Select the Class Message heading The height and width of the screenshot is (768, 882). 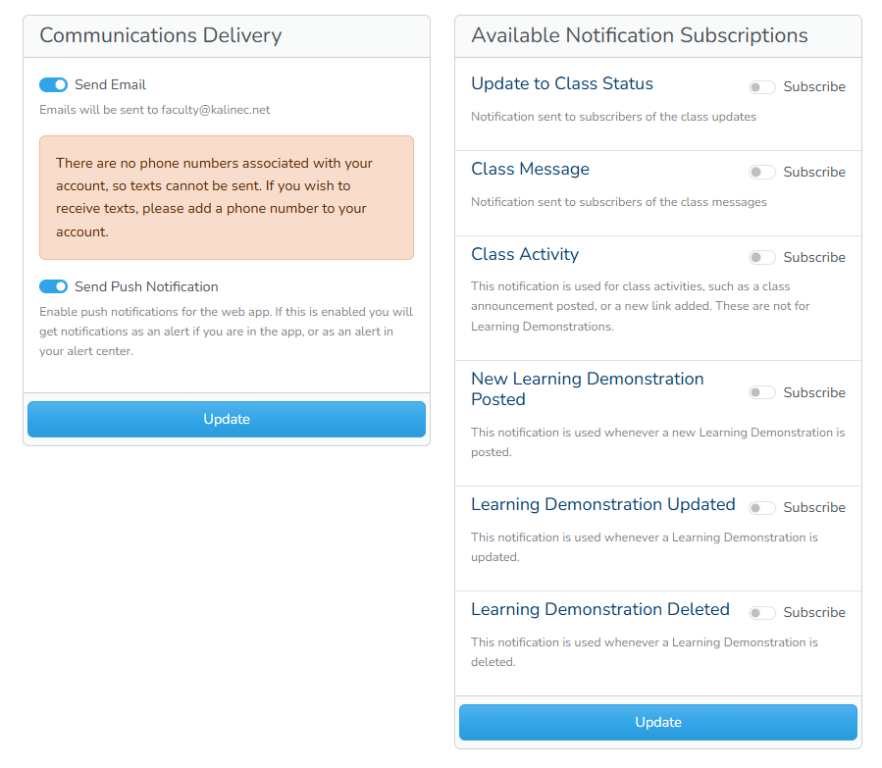(x=530, y=169)
